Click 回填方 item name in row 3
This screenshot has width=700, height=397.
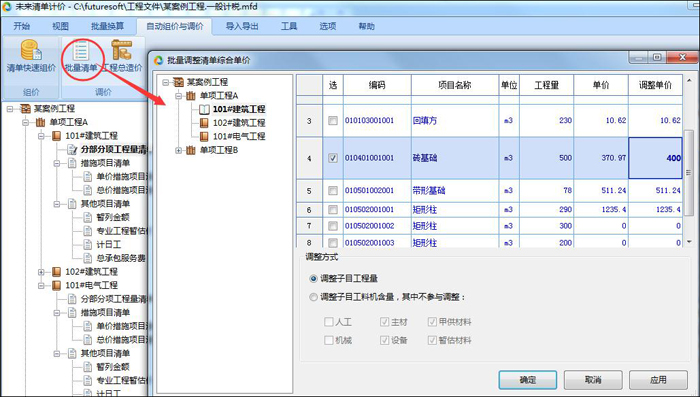tap(425, 121)
